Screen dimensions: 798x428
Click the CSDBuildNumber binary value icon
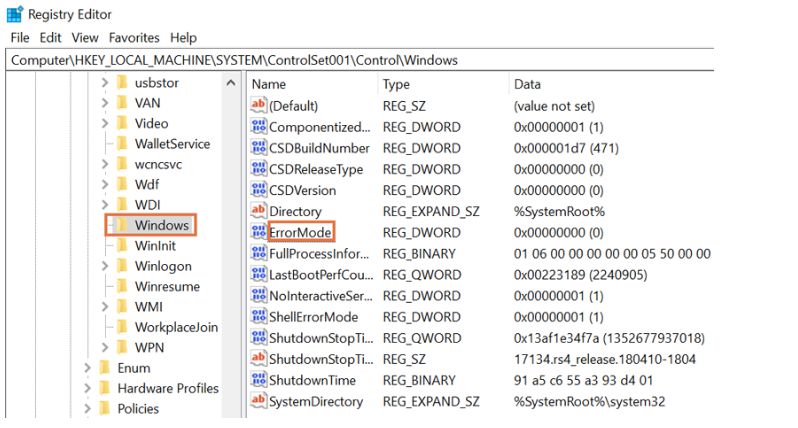[259, 148]
